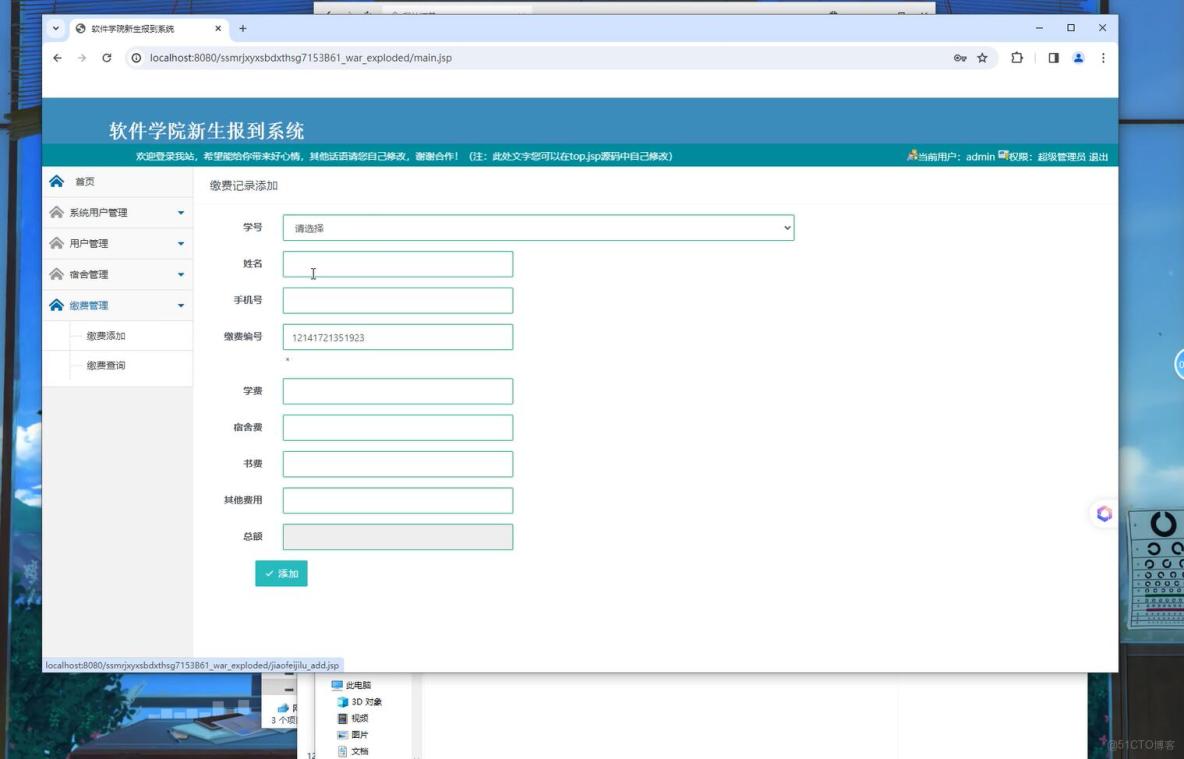Click the blue home icon beside 缴费管理
1184x759 pixels.
click(x=55, y=305)
